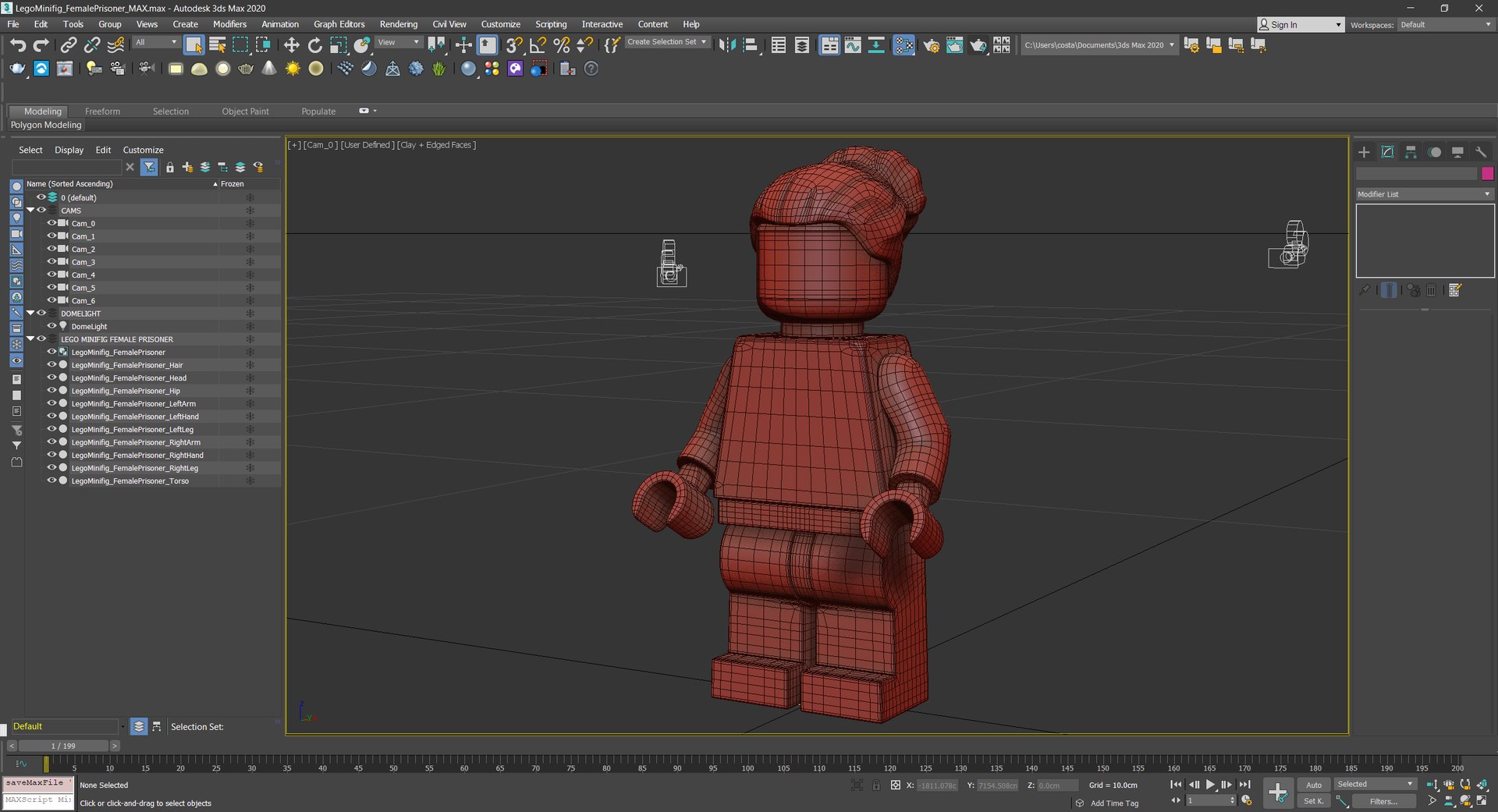Open the Schematic View icon
This screenshot has height=812, width=1498.
[876, 45]
